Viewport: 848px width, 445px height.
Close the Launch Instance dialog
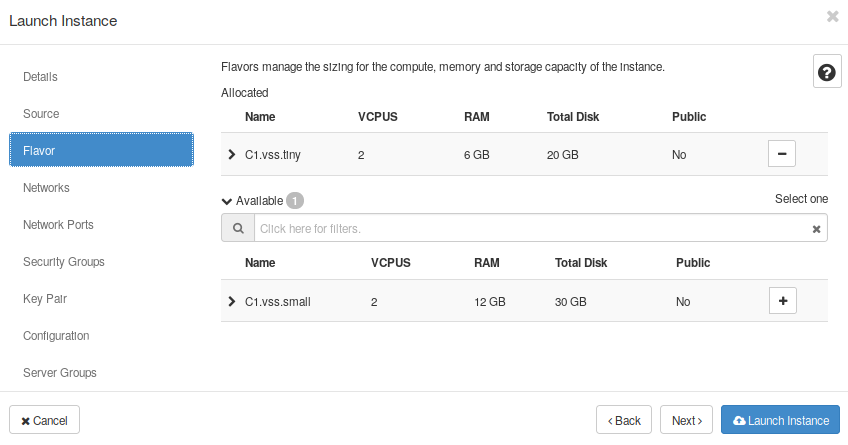click(x=832, y=17)
